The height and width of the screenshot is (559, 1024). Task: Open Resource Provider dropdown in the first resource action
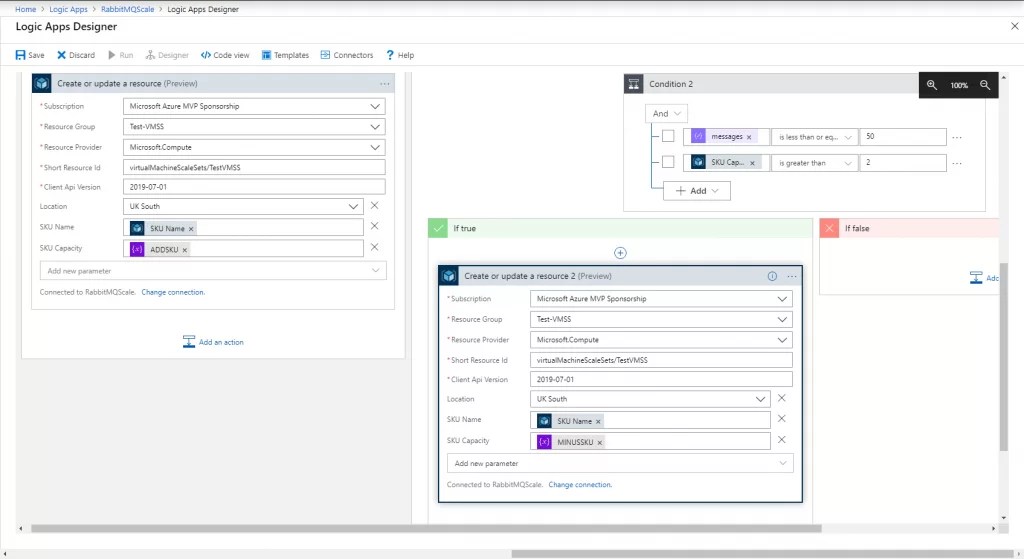click(x=254, y=148)
